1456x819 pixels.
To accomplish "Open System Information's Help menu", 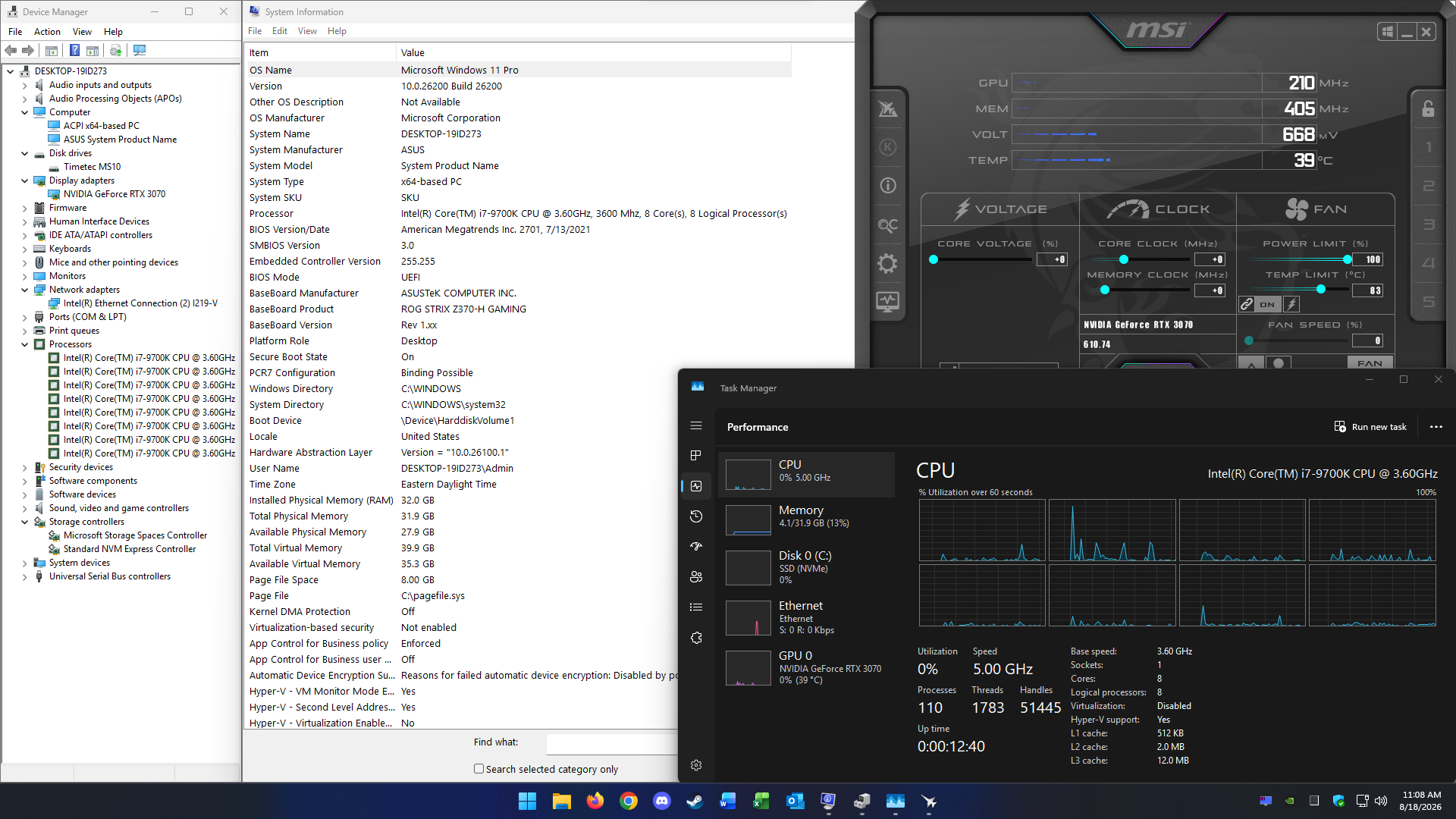I will point(337,31).
